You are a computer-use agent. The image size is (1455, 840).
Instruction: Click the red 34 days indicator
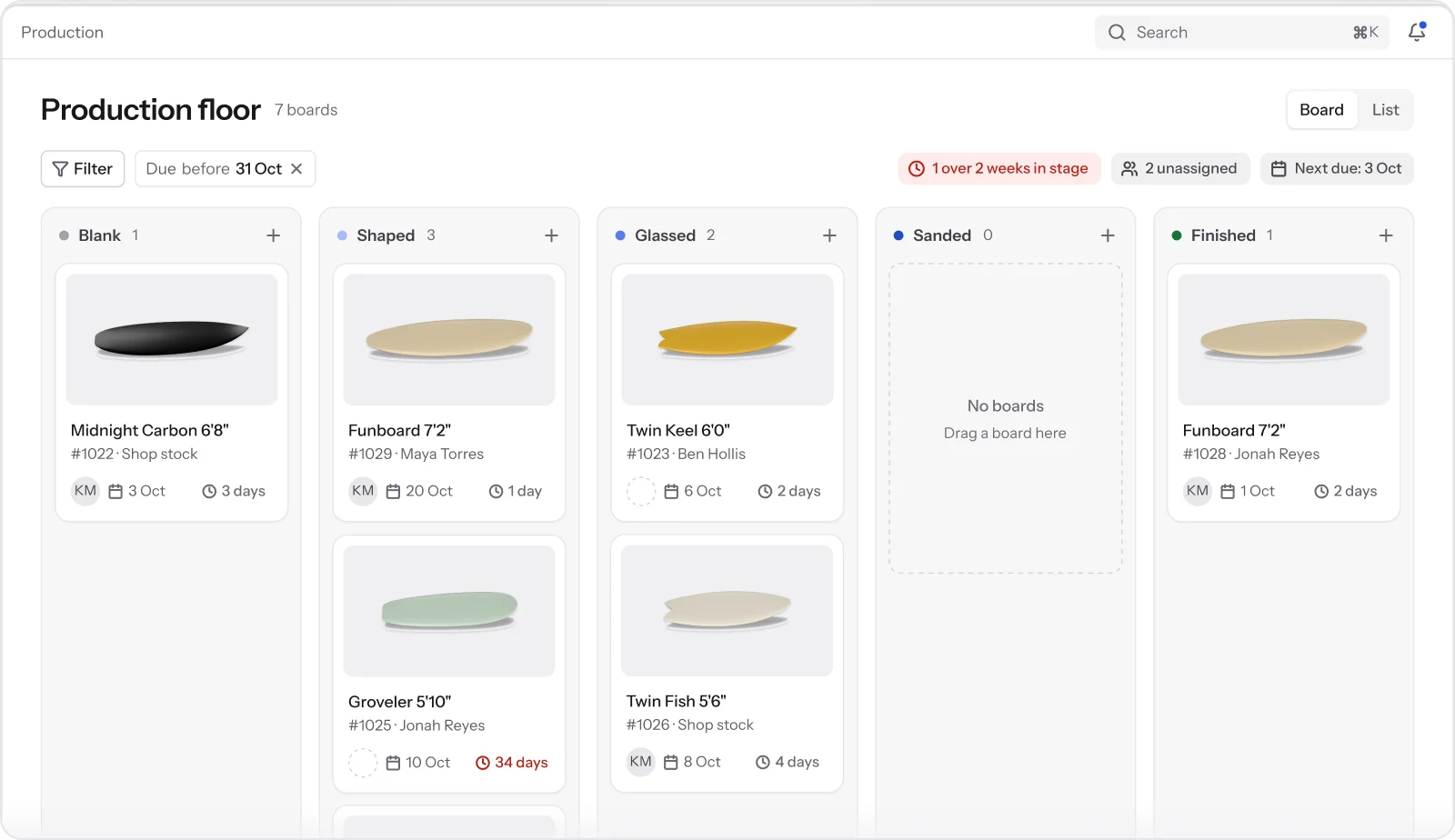click(512, 763)
